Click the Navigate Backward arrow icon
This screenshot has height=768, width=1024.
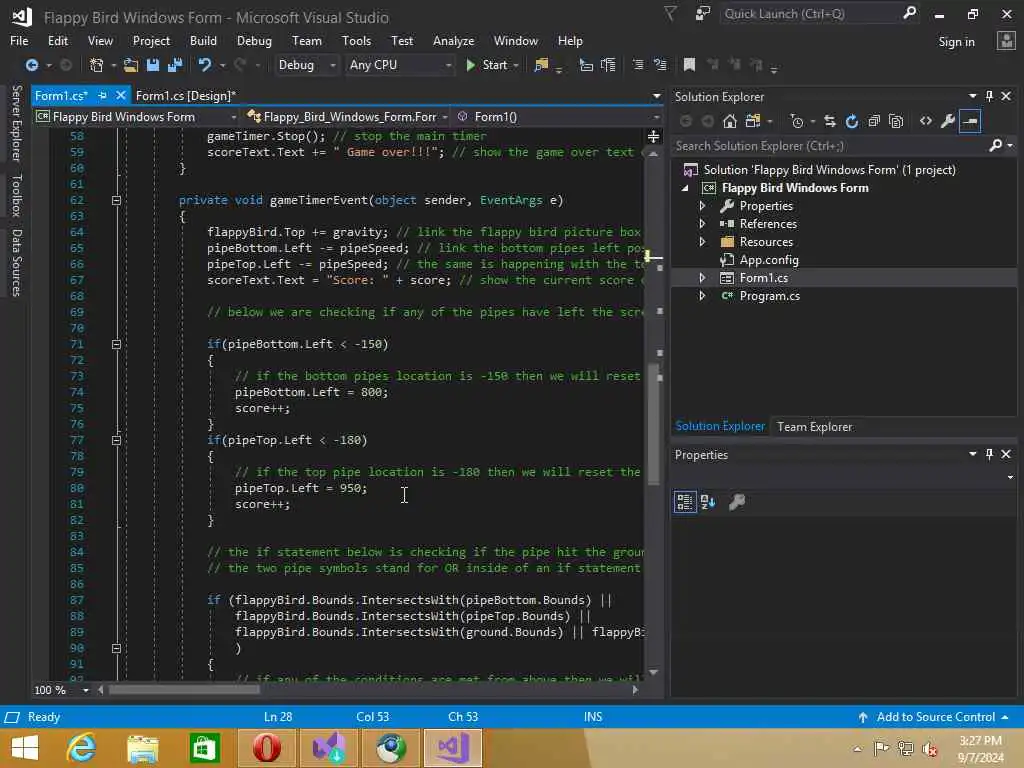coord(31,65)
